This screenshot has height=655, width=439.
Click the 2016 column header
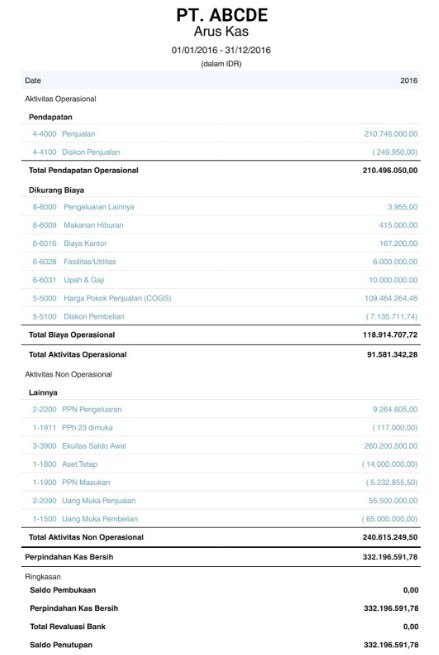point(409,81)
